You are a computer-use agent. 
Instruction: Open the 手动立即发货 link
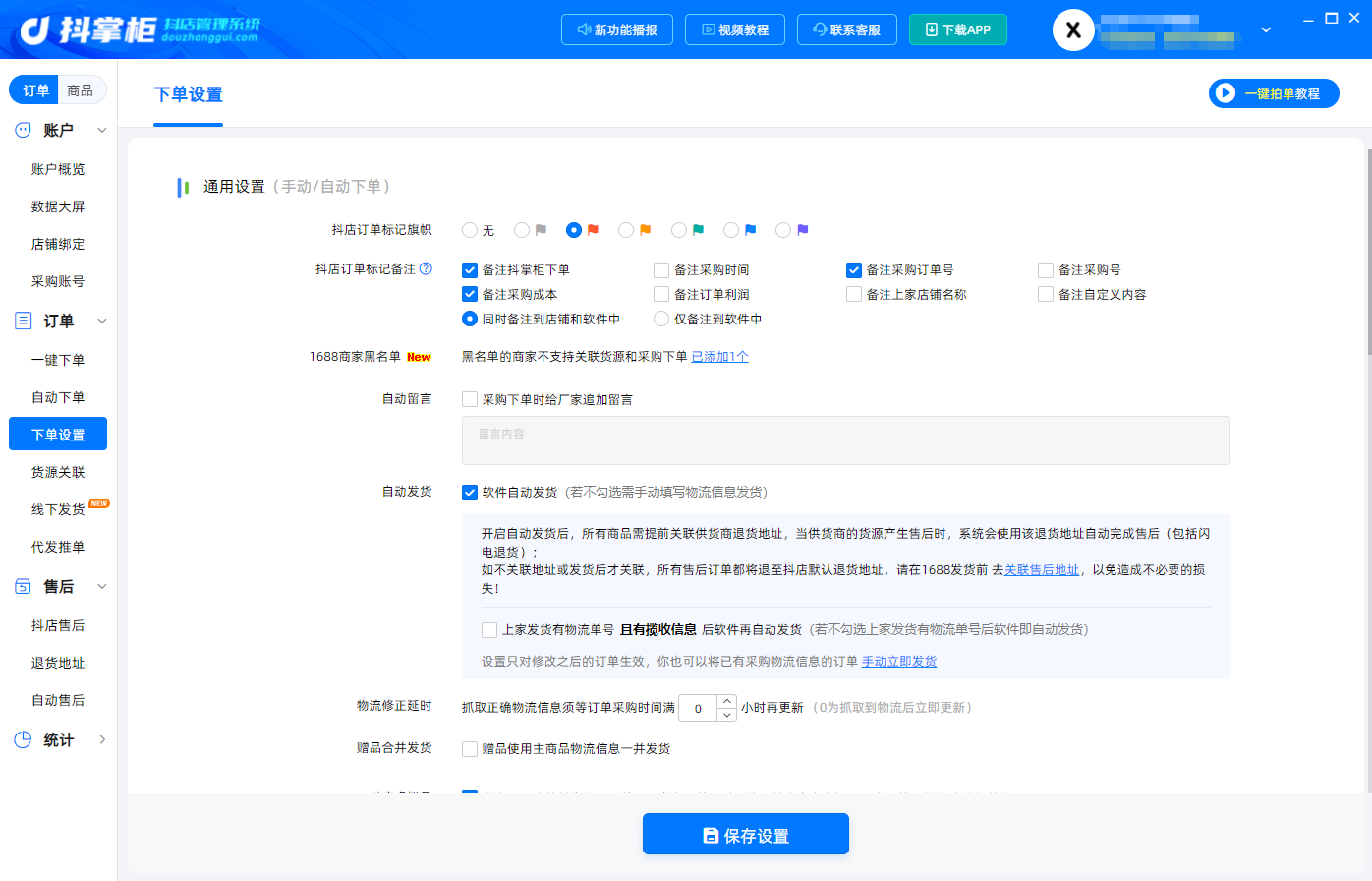point(899,661)
